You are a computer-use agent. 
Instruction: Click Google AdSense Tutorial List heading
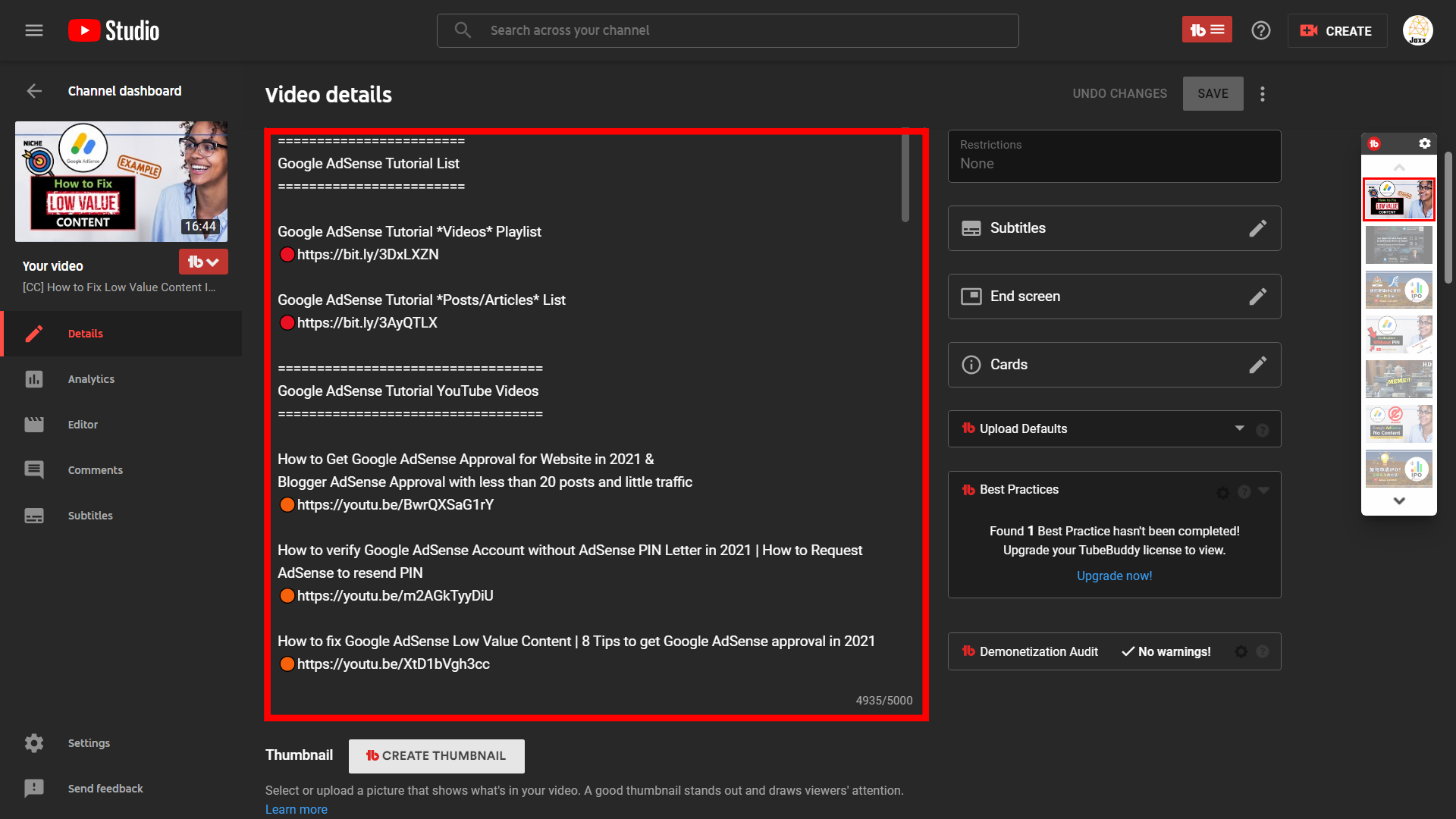coord(369,164)
